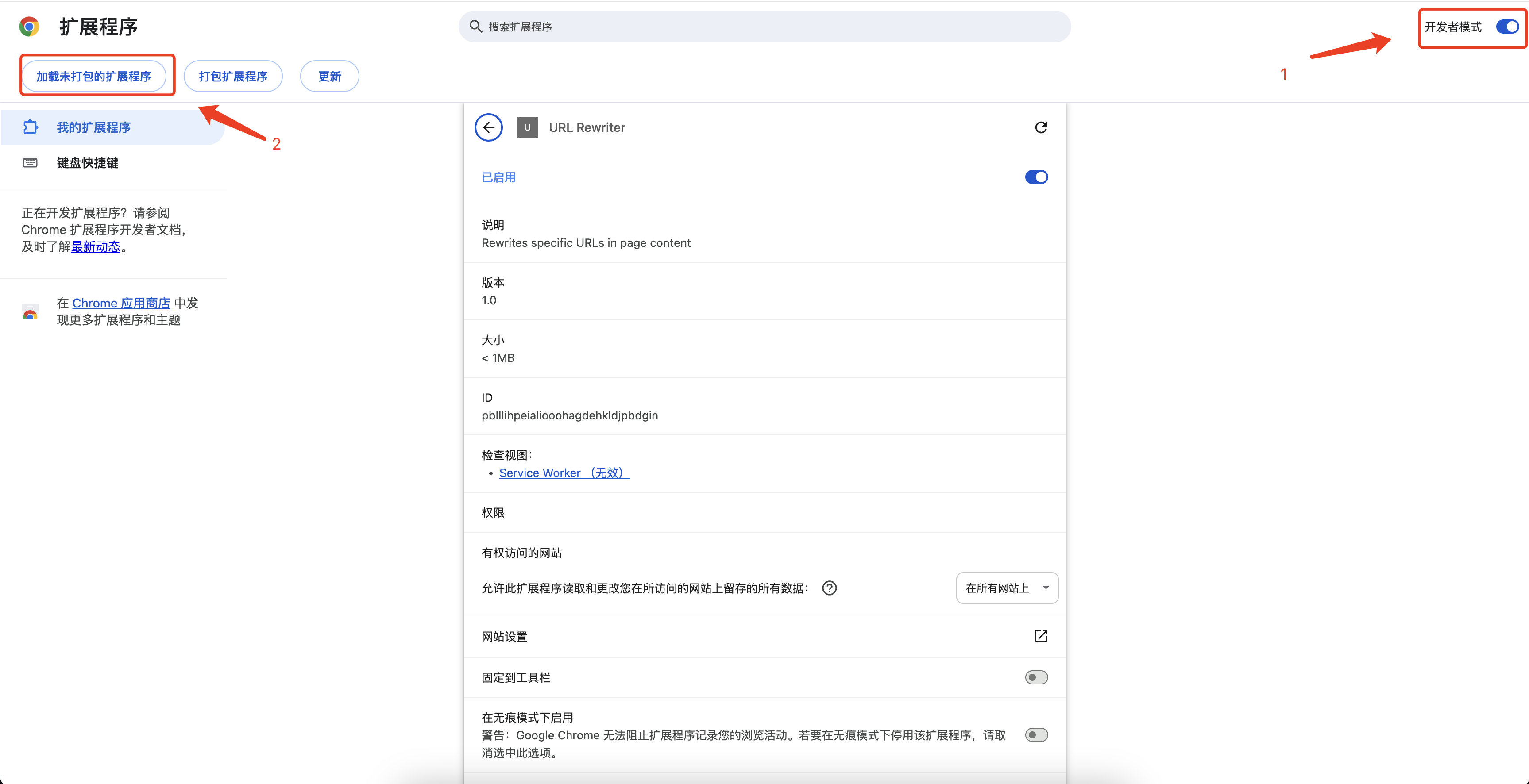Enable the 在无痕模式下启用 toggle

click(x=1036, y=735)
